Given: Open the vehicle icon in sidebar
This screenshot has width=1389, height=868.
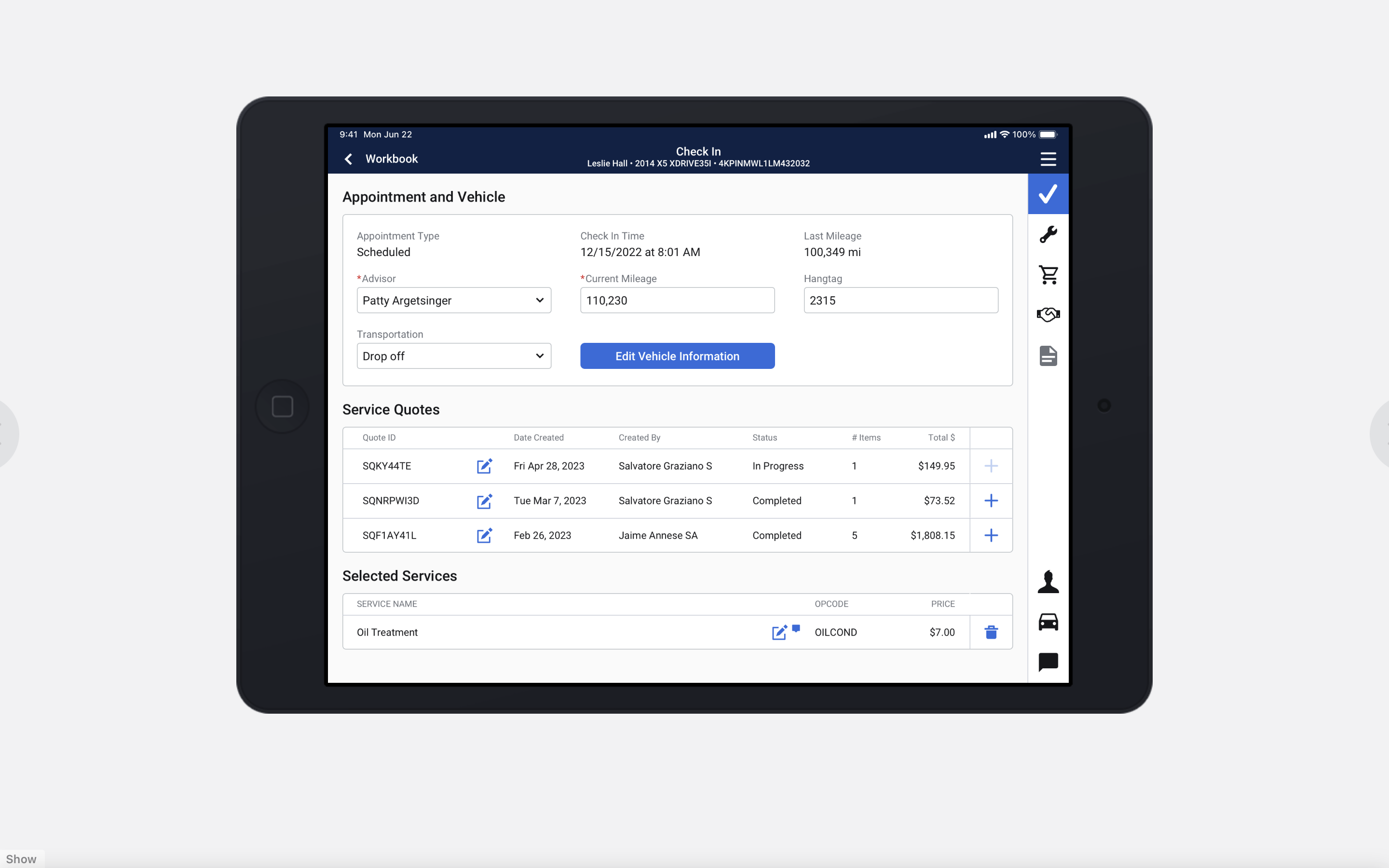Looking at the screenshot, I should 1047,621.
